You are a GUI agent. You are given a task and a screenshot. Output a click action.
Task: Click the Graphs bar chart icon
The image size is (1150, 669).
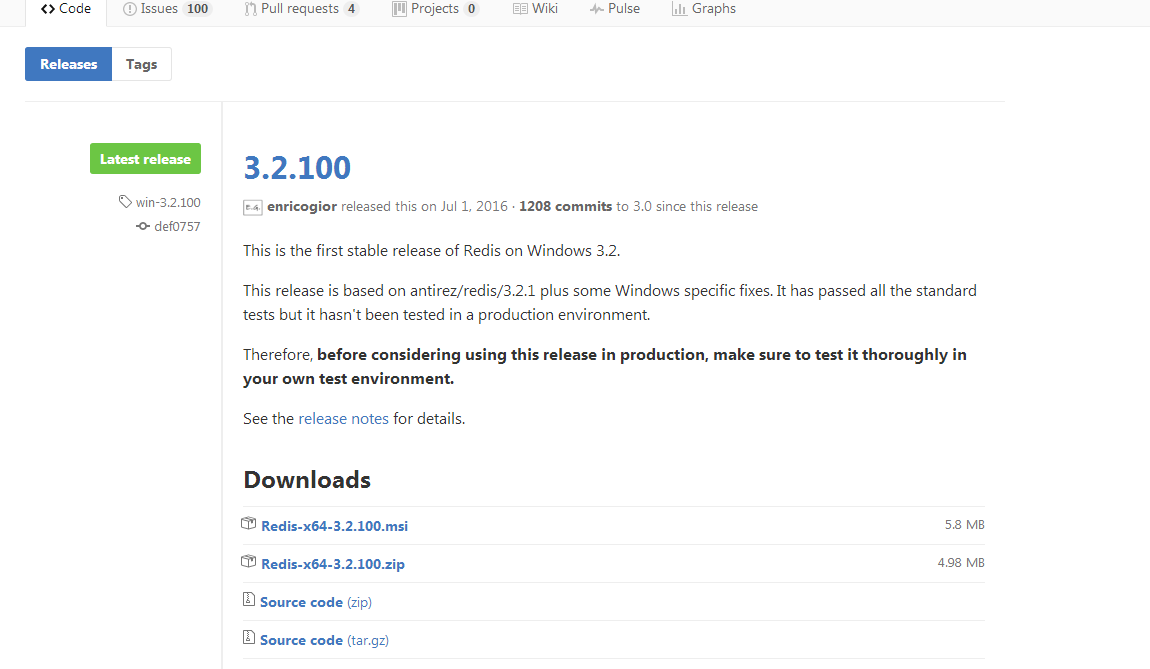tap(679, 9)
